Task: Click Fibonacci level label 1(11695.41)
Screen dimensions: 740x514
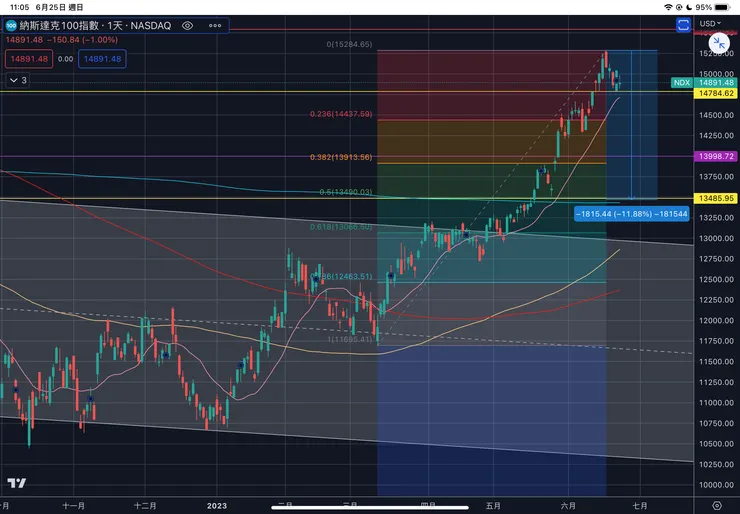Action: 350,339
